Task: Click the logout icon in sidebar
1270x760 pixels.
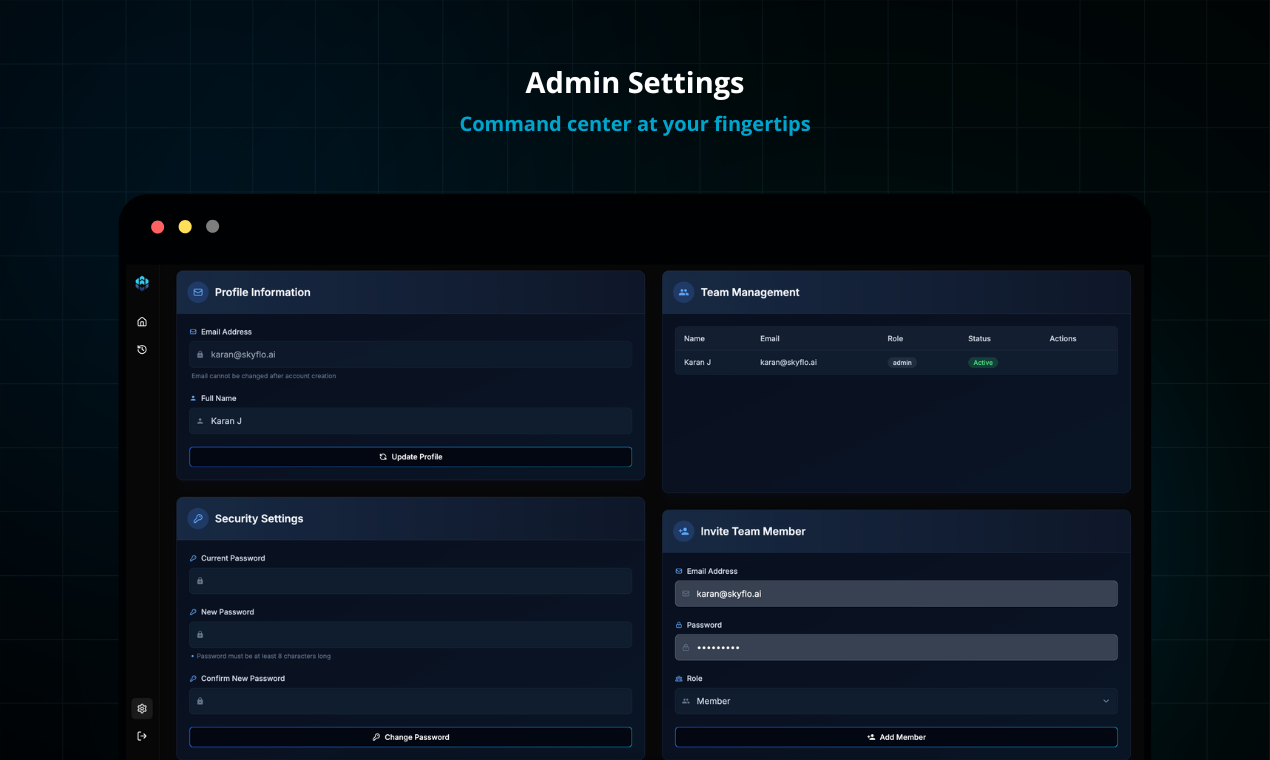Action: click(142, 736)
